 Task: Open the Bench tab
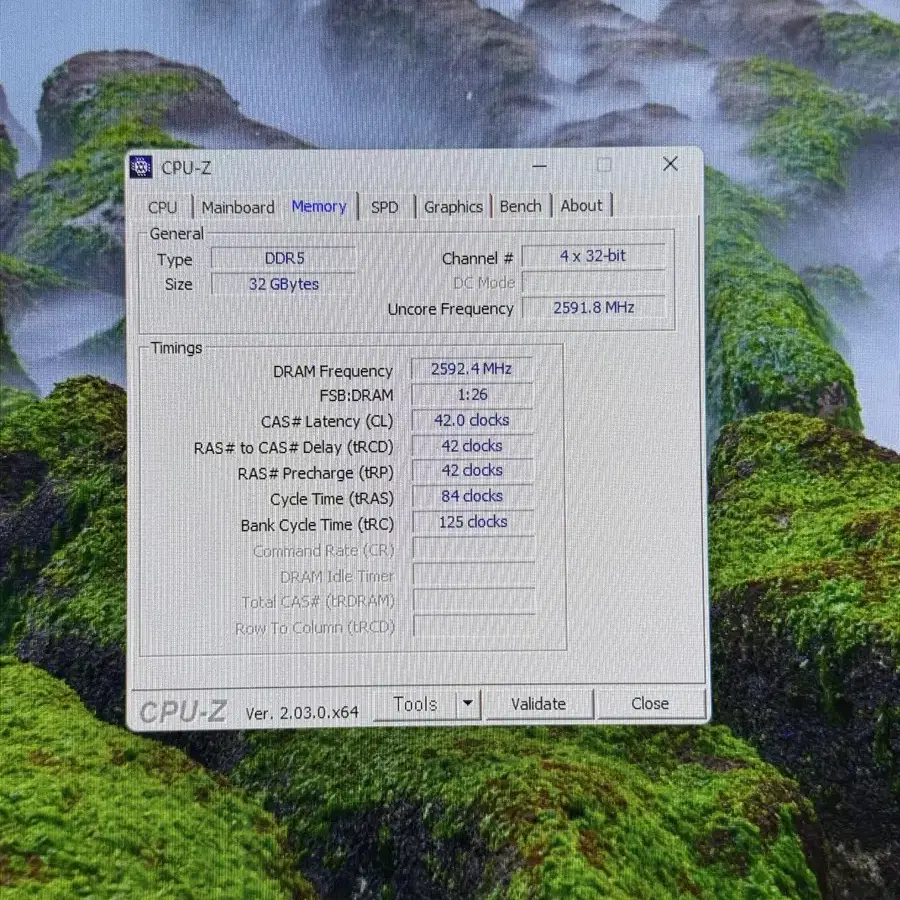(x=521, y=206)
